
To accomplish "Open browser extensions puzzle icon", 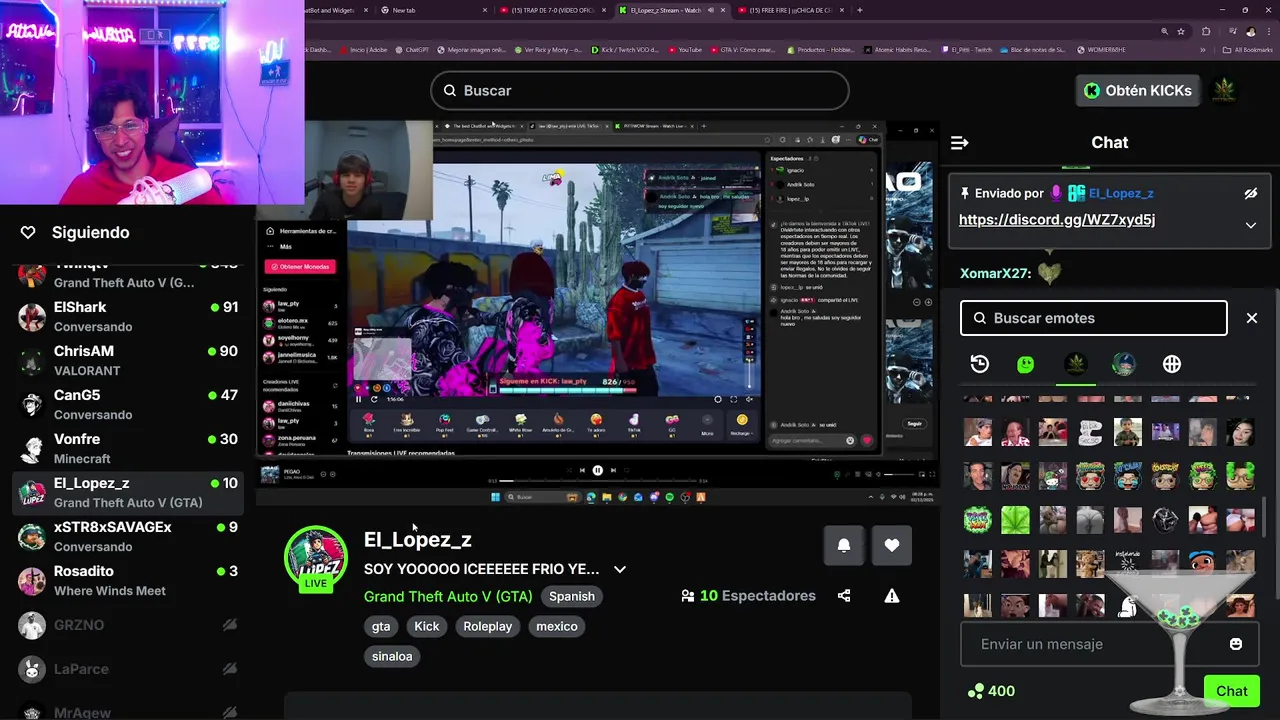I will (x=1205, y=31).
